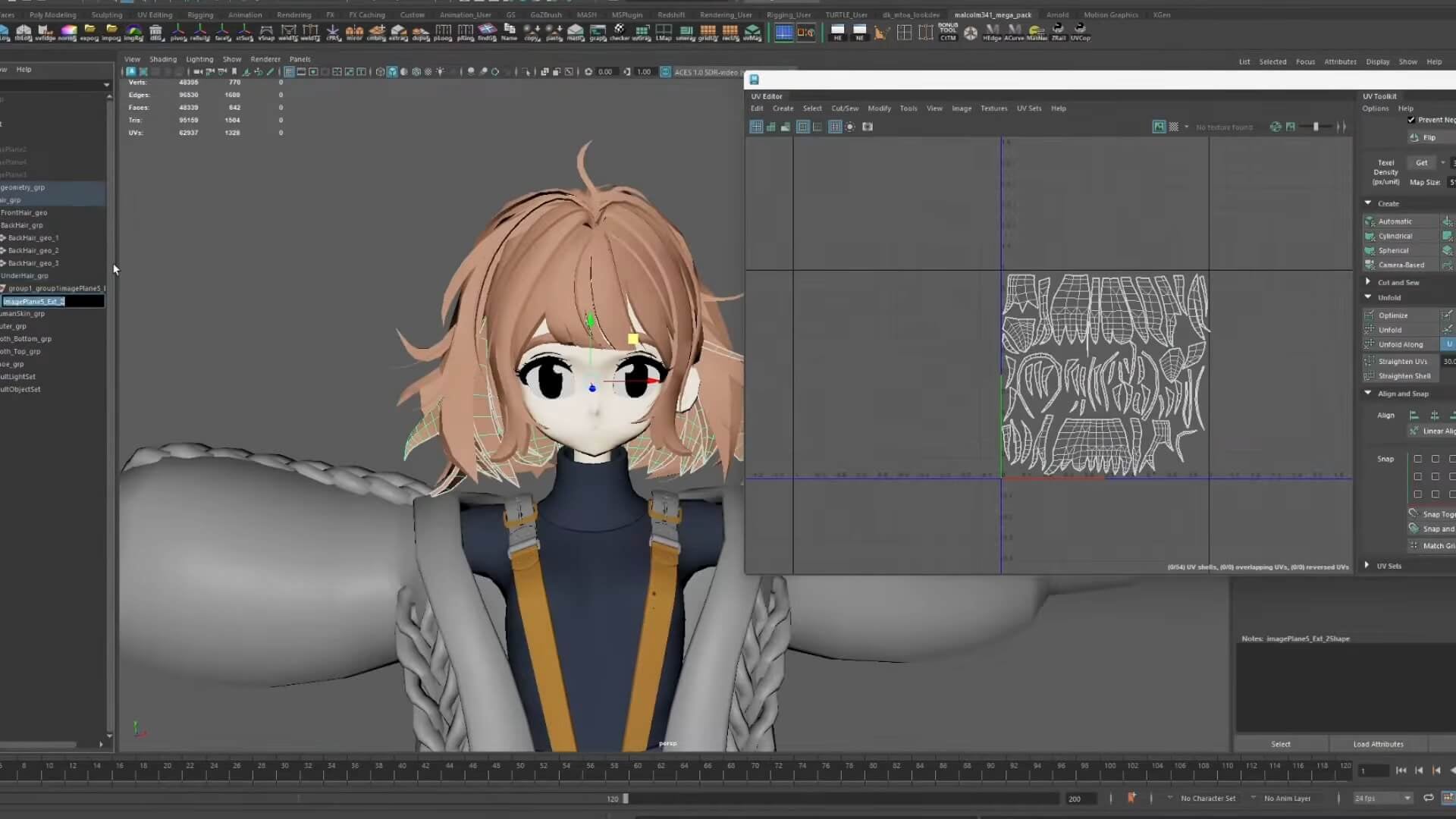Image resolution: width=1456 pixels, height=819 pixels.
Task: Click the UVCop shelf icon
Action: coord(1080,32)
